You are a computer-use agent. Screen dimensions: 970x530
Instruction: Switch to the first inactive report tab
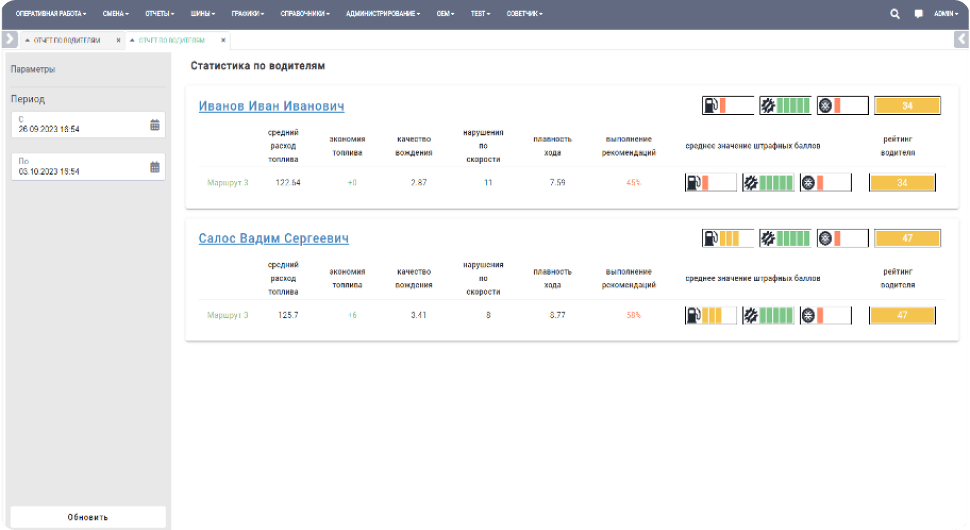pyautogui.click(x=66, y=41)
